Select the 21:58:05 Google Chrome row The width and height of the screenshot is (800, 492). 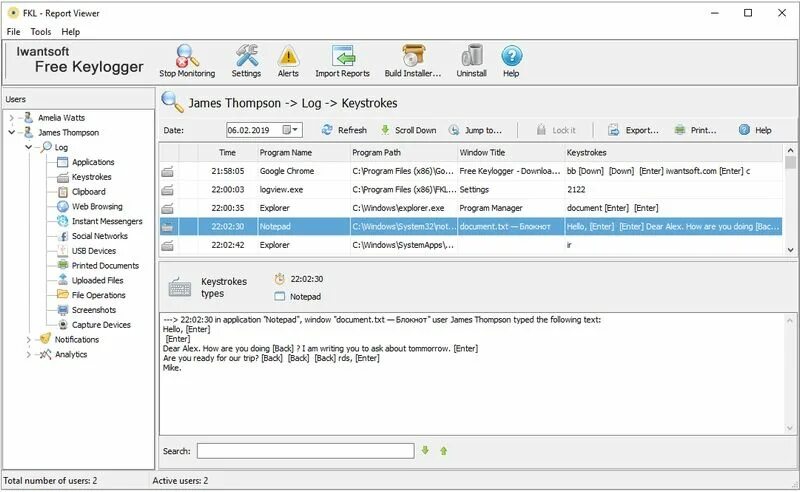pyautogui.click(x=471, y=171)
